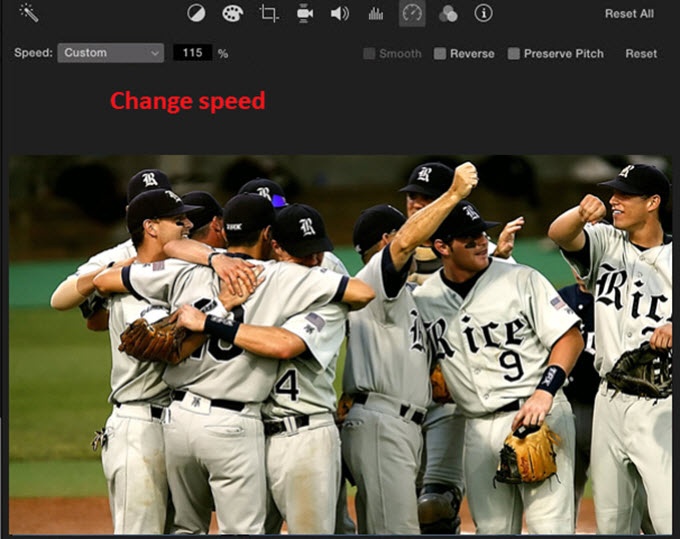Open the cropping tool
Screen dimensions: 680x539
pyautogui.click(x=268, y=13)
